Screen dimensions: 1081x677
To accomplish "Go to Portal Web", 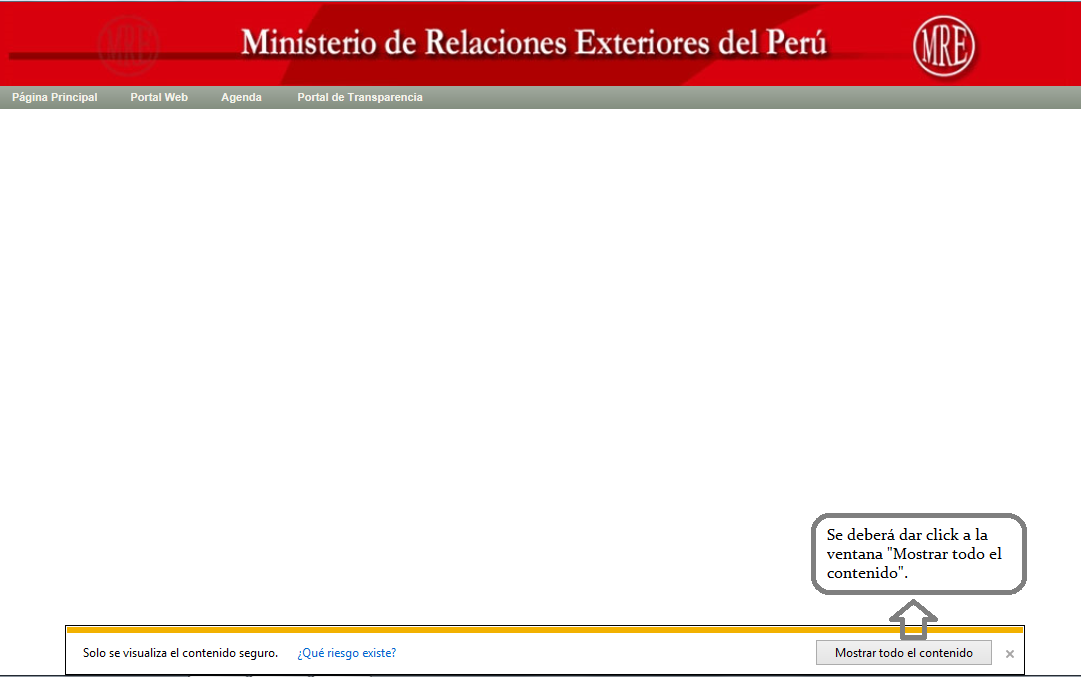I will point(159,97).
